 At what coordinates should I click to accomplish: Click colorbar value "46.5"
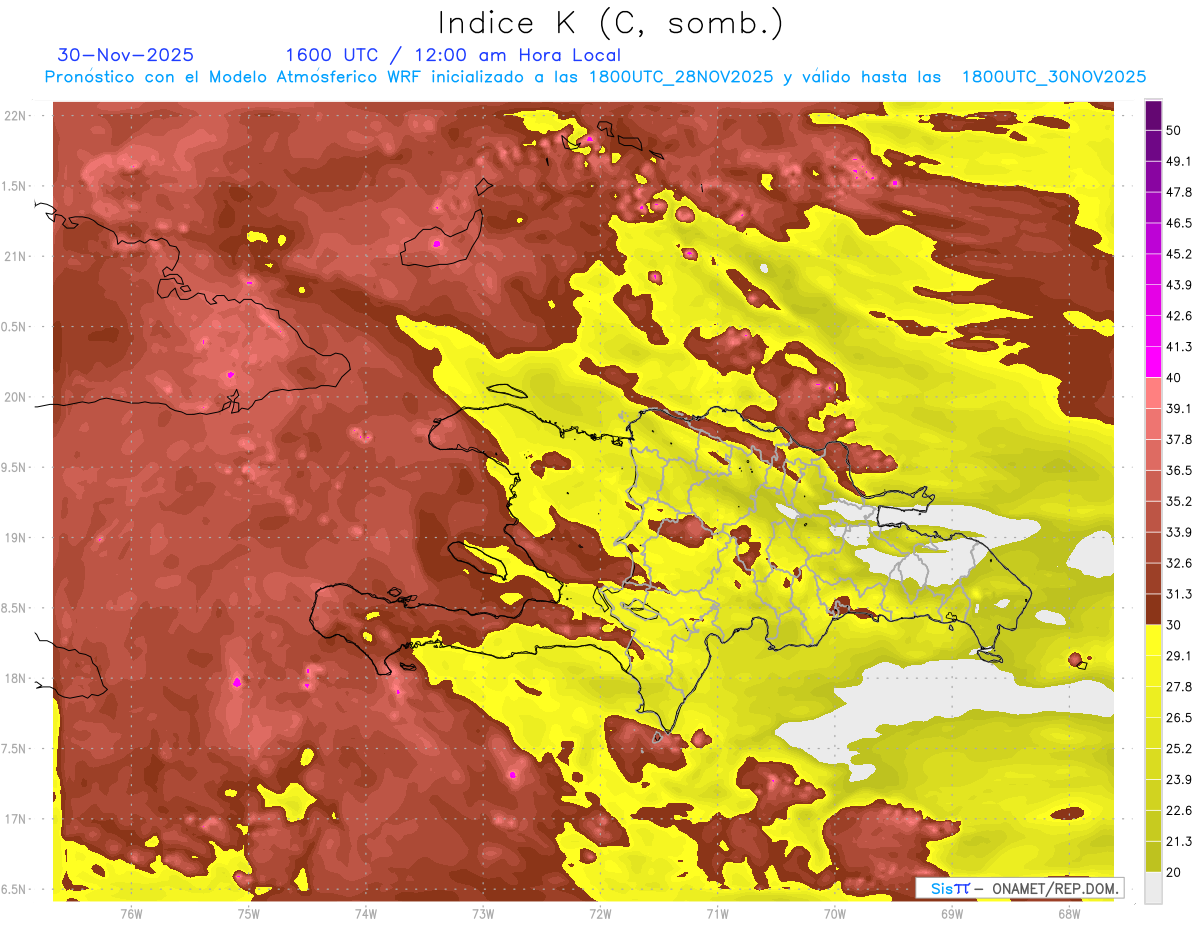(x=1178, y=223)
